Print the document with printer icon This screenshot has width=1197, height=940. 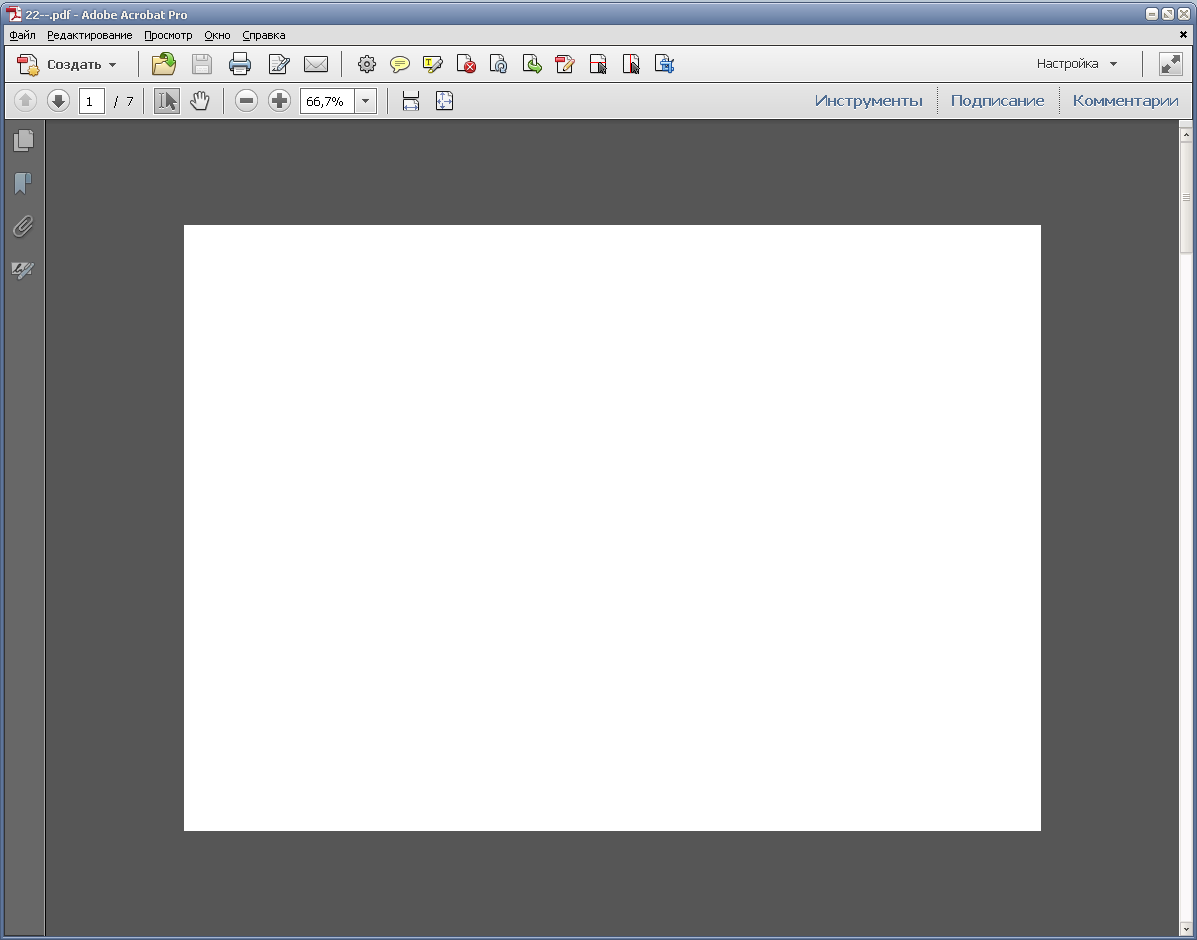tap(240, 64)
